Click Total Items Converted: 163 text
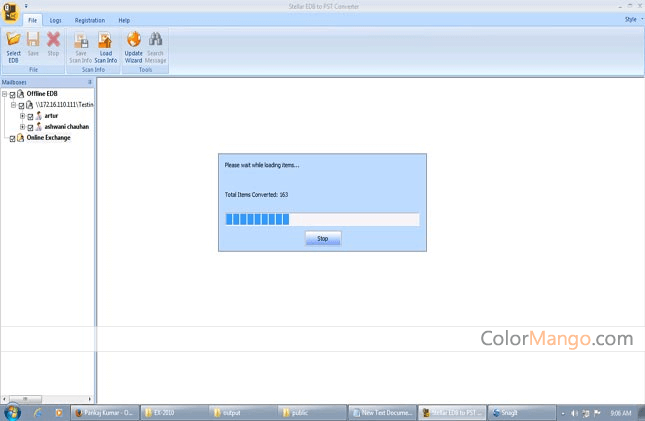 click(256, 195)
